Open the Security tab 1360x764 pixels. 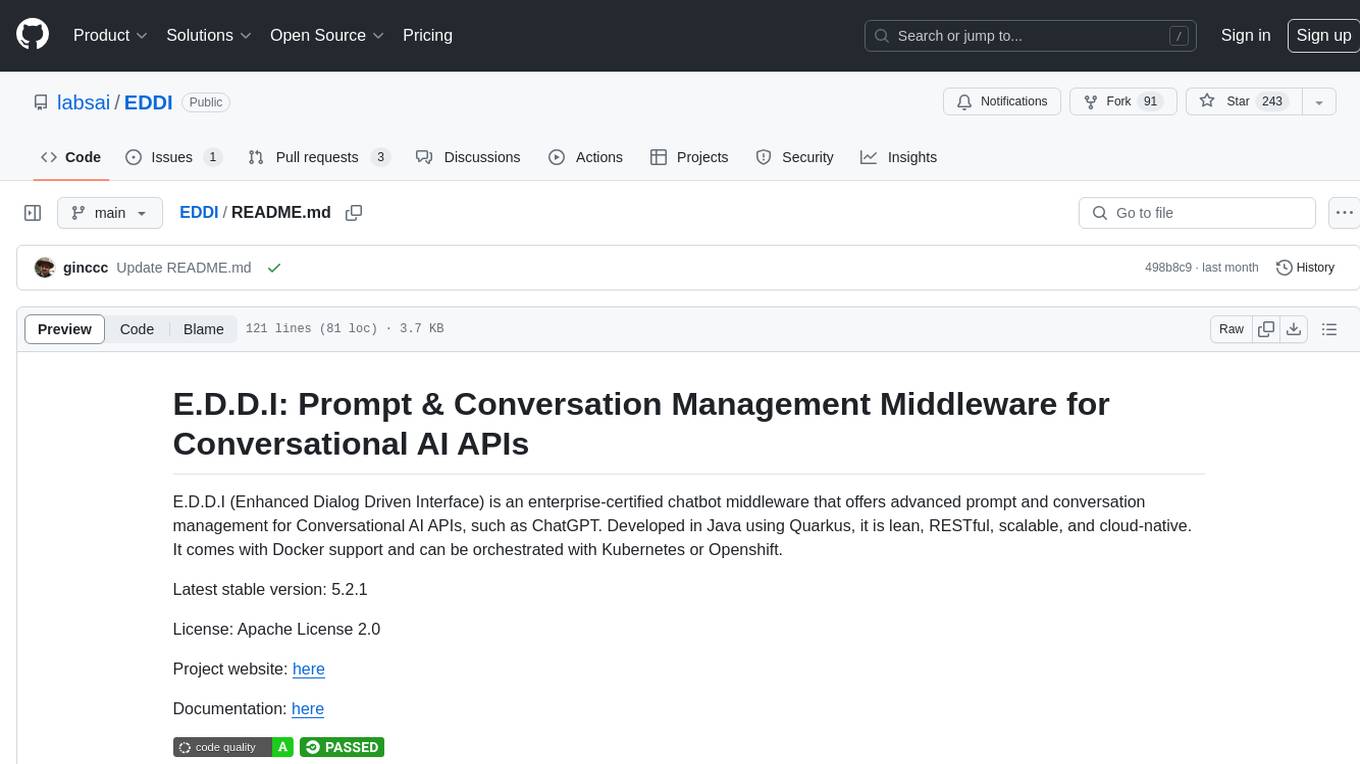pos(795,157)
